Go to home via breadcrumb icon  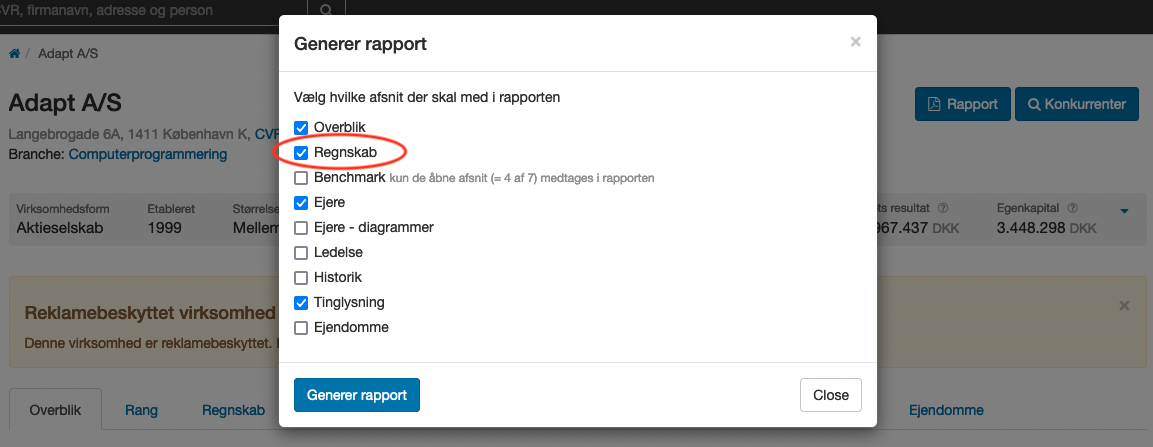tap(14, 54)
